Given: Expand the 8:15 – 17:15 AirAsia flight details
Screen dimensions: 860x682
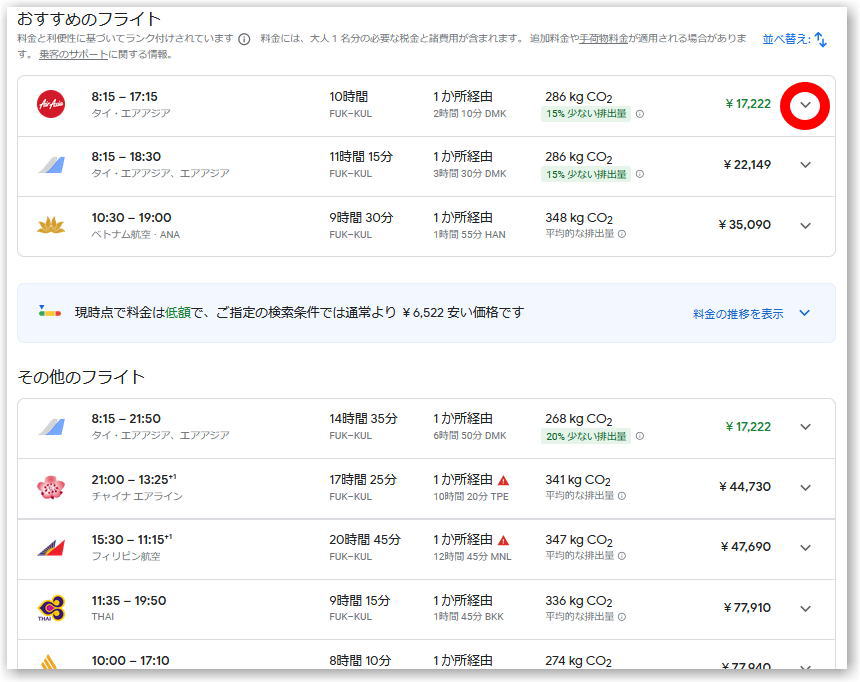Looking at the screenshot, I should click(x=805, y=105).
